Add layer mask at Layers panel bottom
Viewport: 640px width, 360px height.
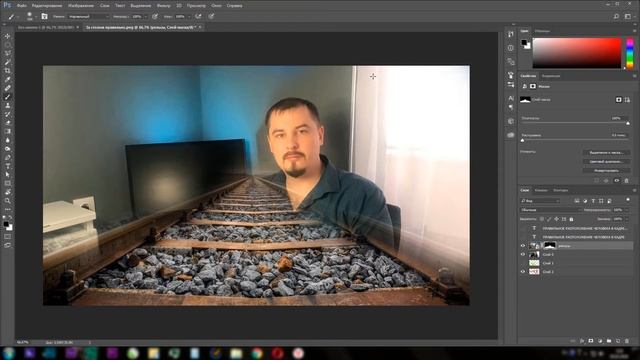[x=591, y=341]
